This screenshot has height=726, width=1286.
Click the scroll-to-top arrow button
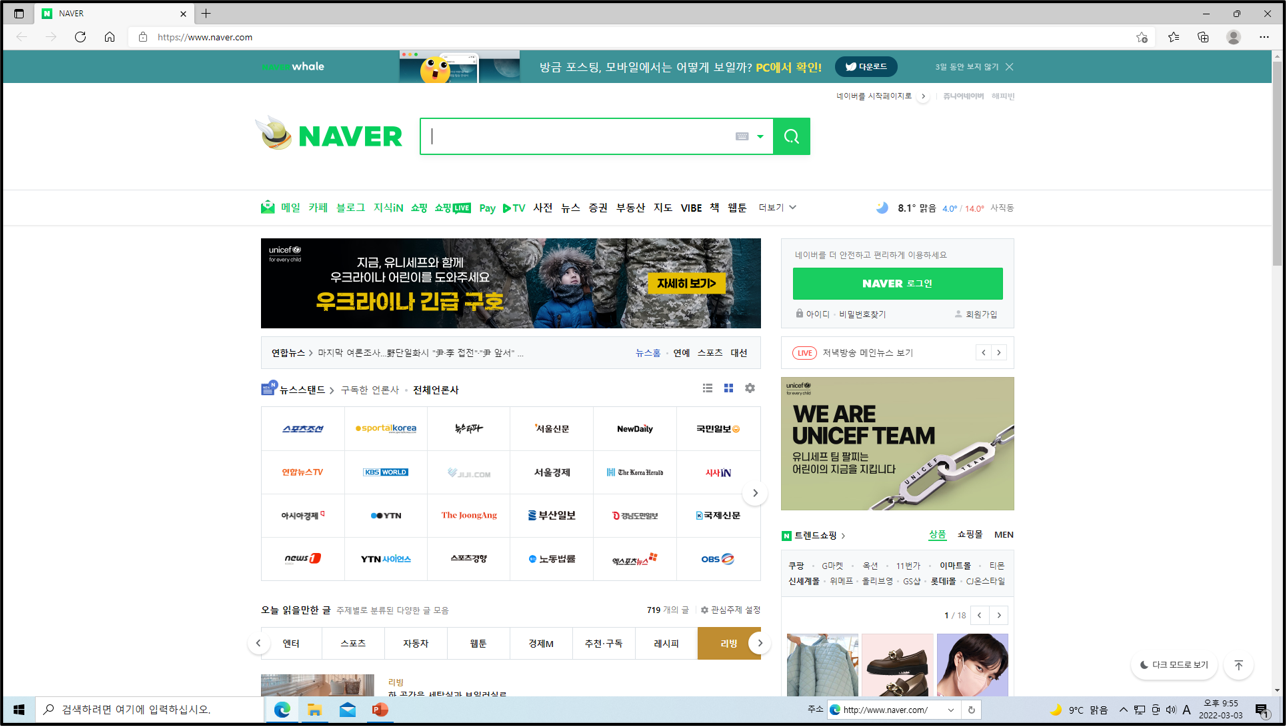[1238, 665]
